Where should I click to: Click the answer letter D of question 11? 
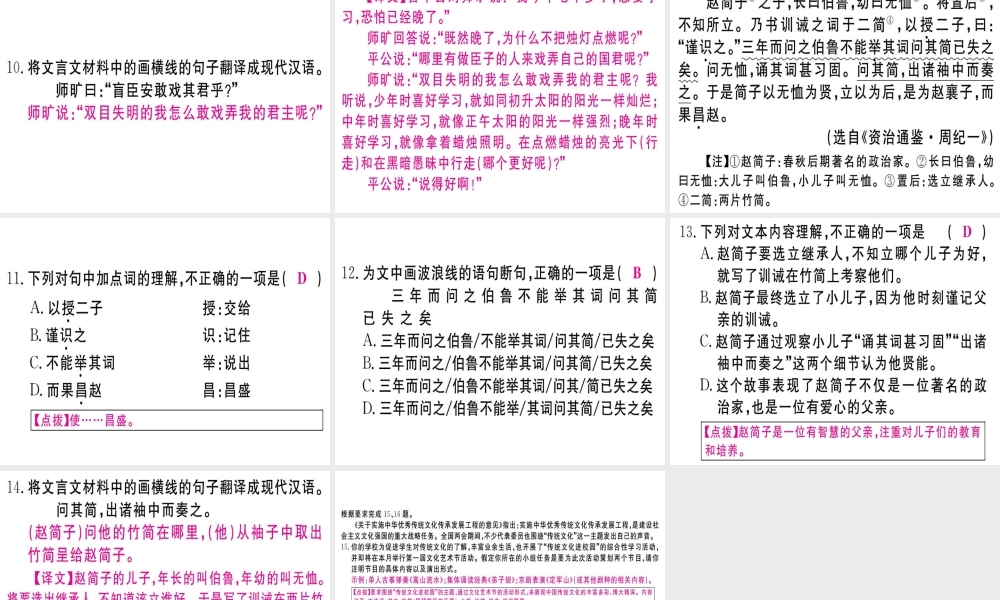(302, 279)
